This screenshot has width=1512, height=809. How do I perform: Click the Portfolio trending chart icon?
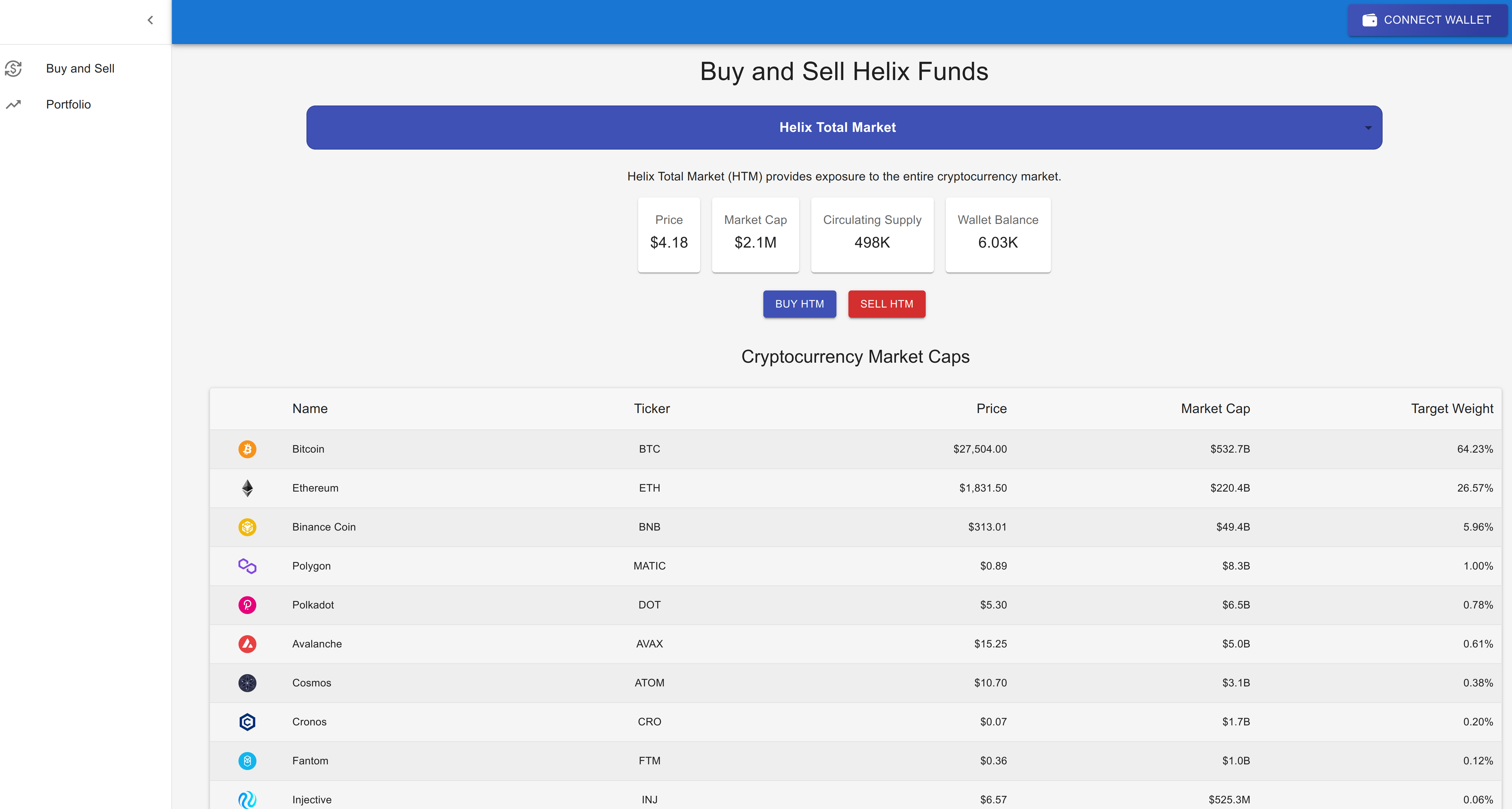[13, 104]
